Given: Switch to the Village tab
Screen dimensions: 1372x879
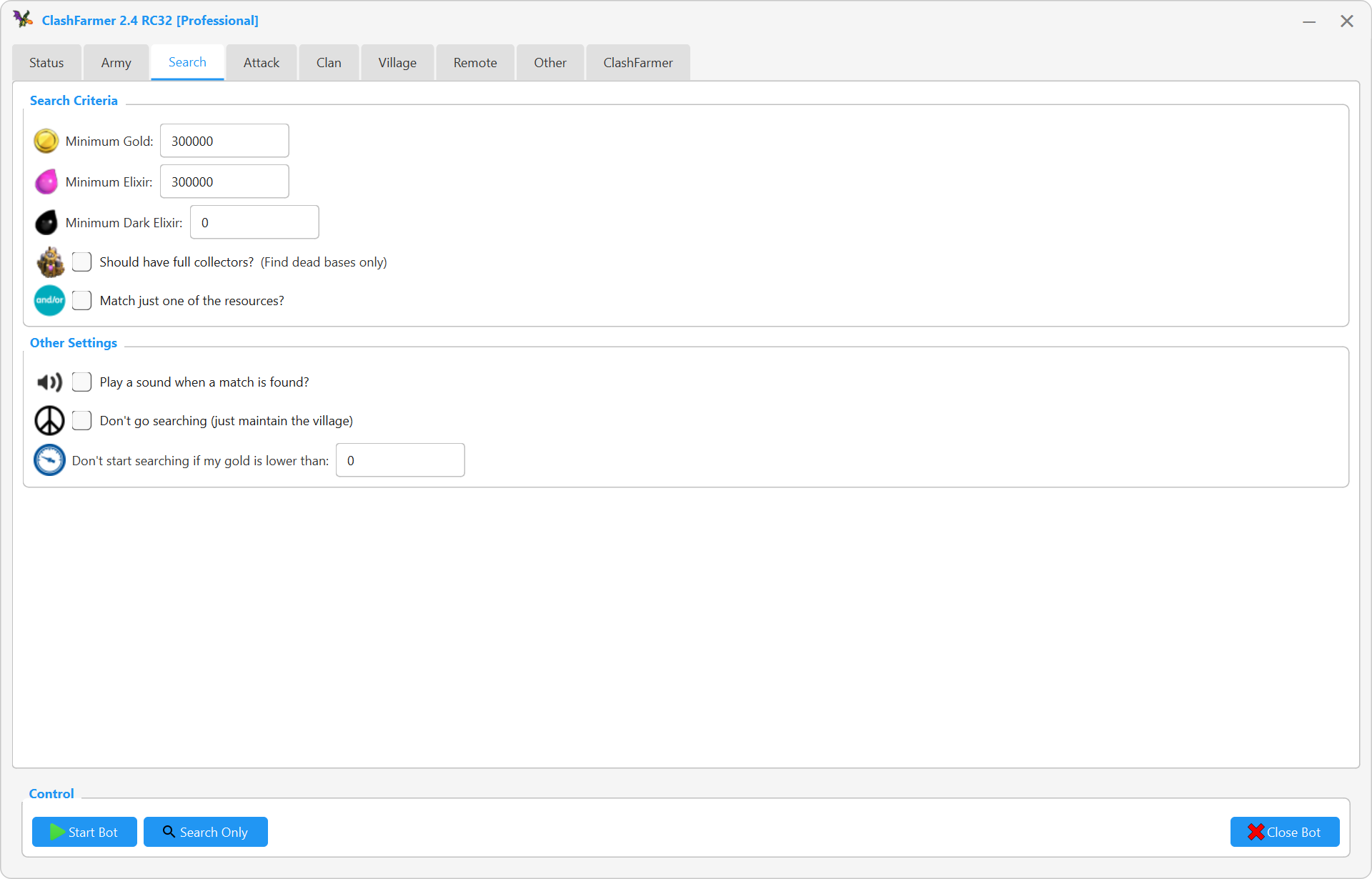Looking at the screenshot, I should click(x=397, y=63).
